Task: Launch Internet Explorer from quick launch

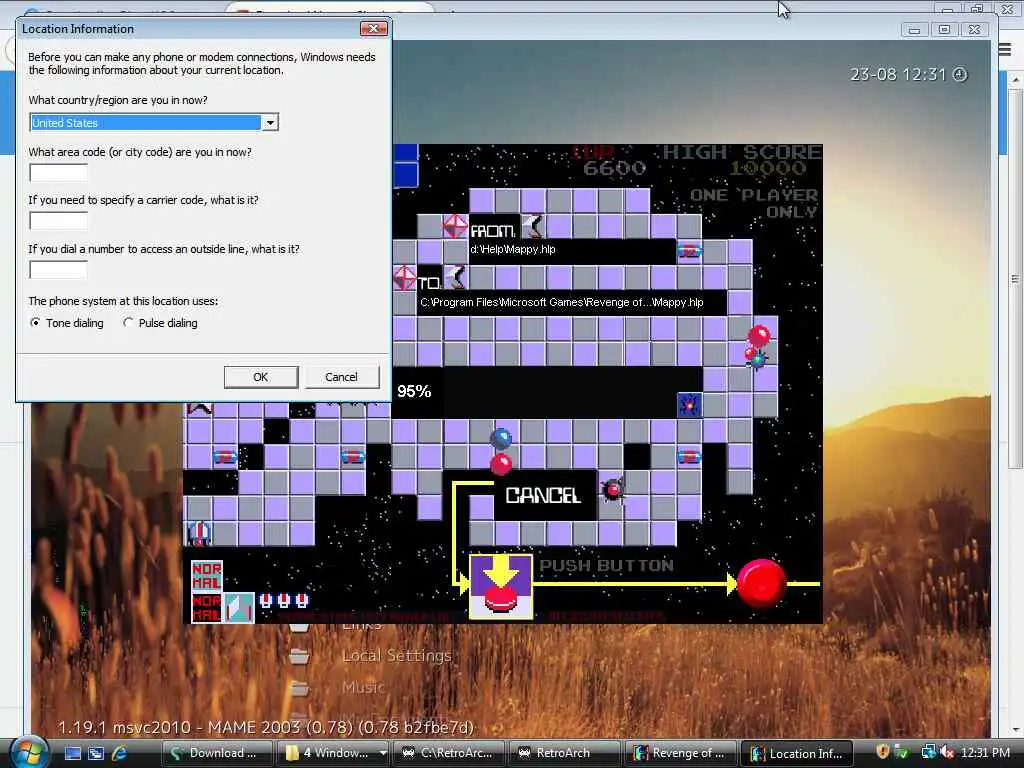Action: (x=120, y=753)
